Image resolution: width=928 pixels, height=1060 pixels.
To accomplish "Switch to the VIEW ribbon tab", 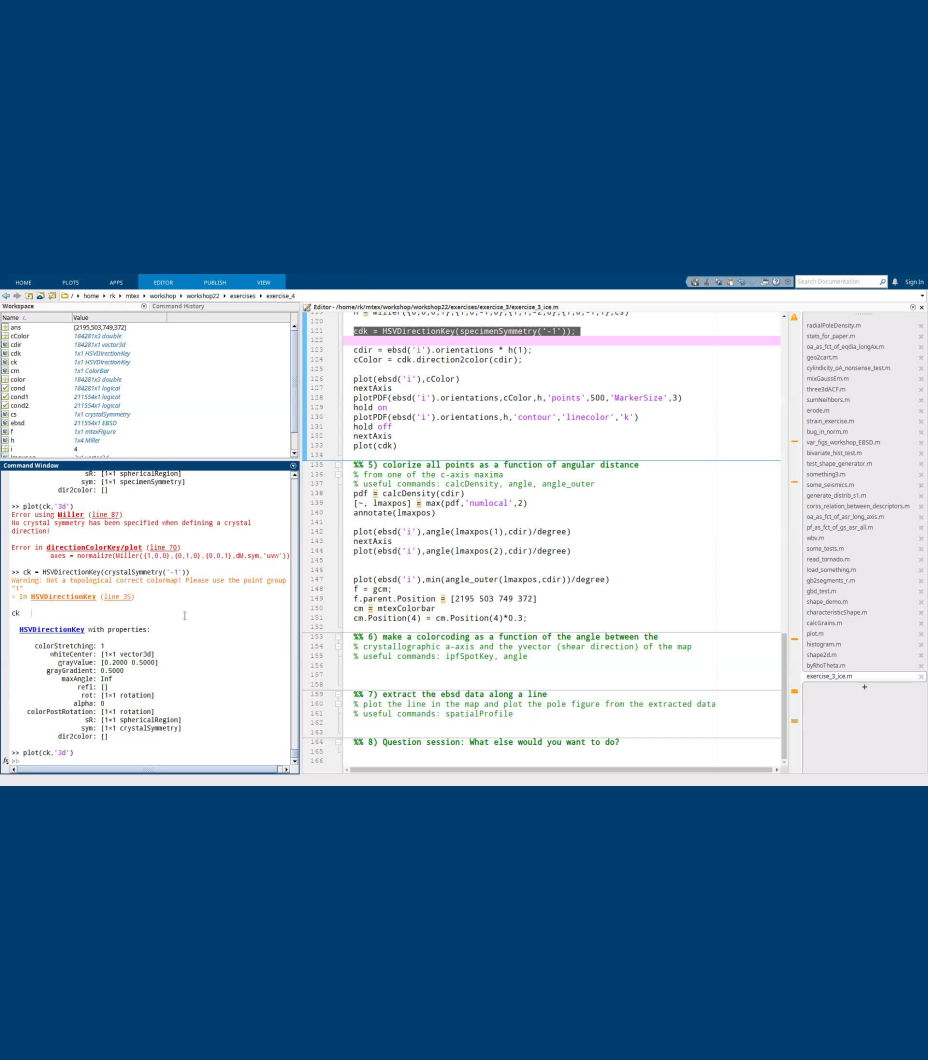I will pos(264,283).
